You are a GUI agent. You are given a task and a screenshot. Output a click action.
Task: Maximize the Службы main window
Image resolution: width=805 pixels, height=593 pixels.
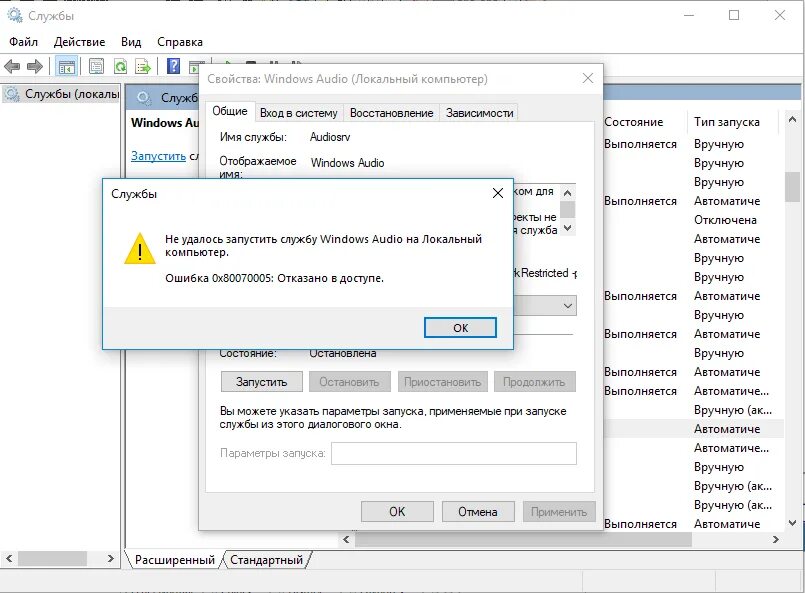[734, 15]
